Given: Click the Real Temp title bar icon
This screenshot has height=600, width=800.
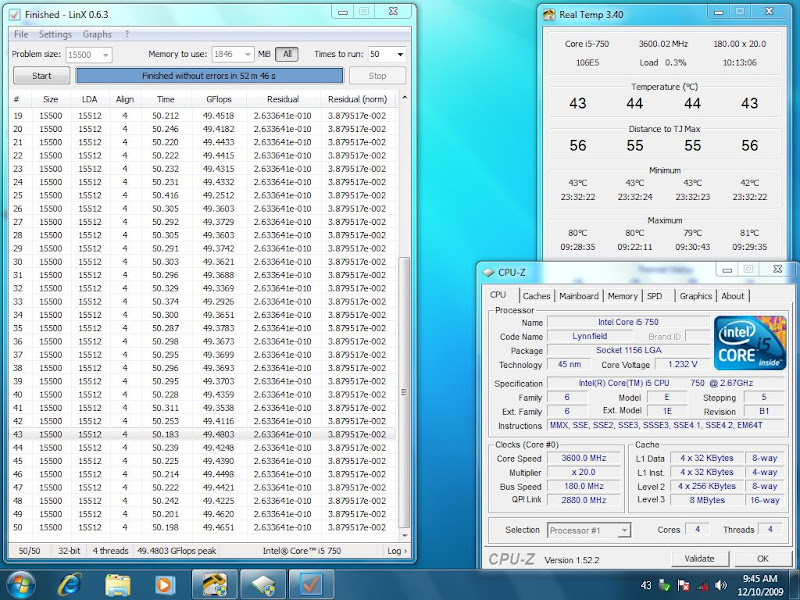Looking at the screenshot, I should (550, 14).
